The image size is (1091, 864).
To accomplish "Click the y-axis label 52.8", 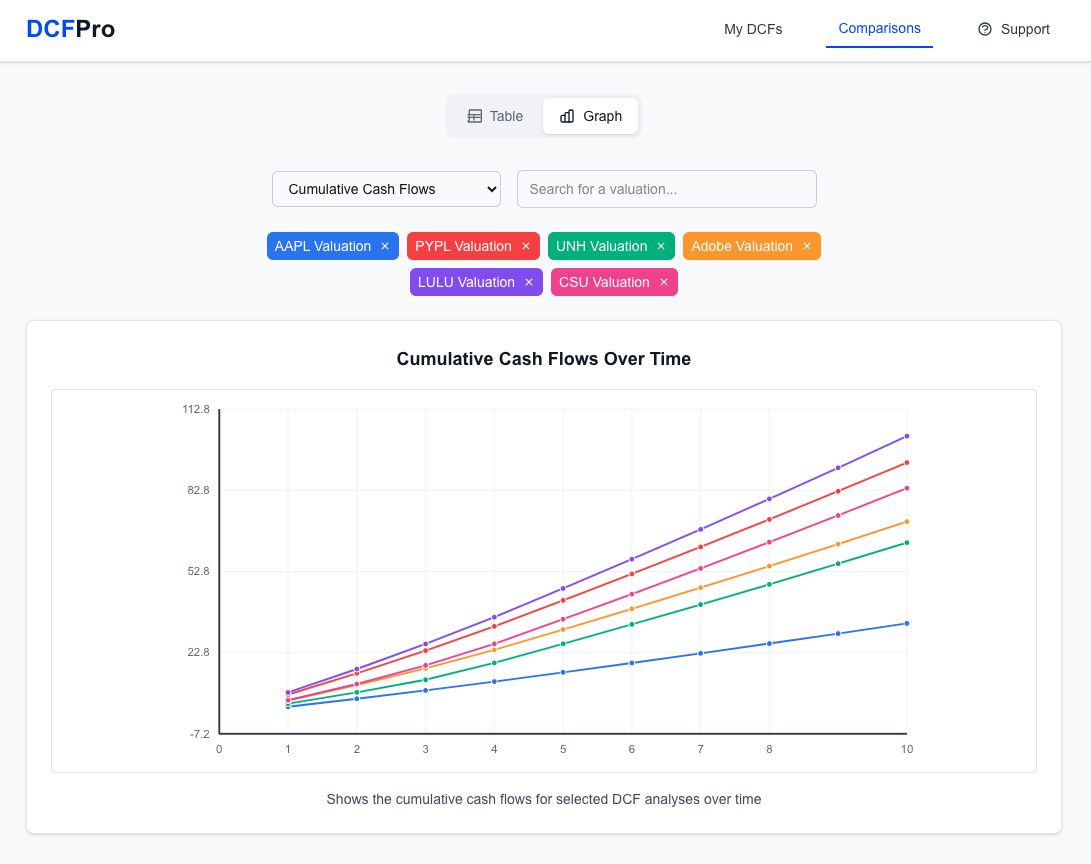I will click(198, 571).
